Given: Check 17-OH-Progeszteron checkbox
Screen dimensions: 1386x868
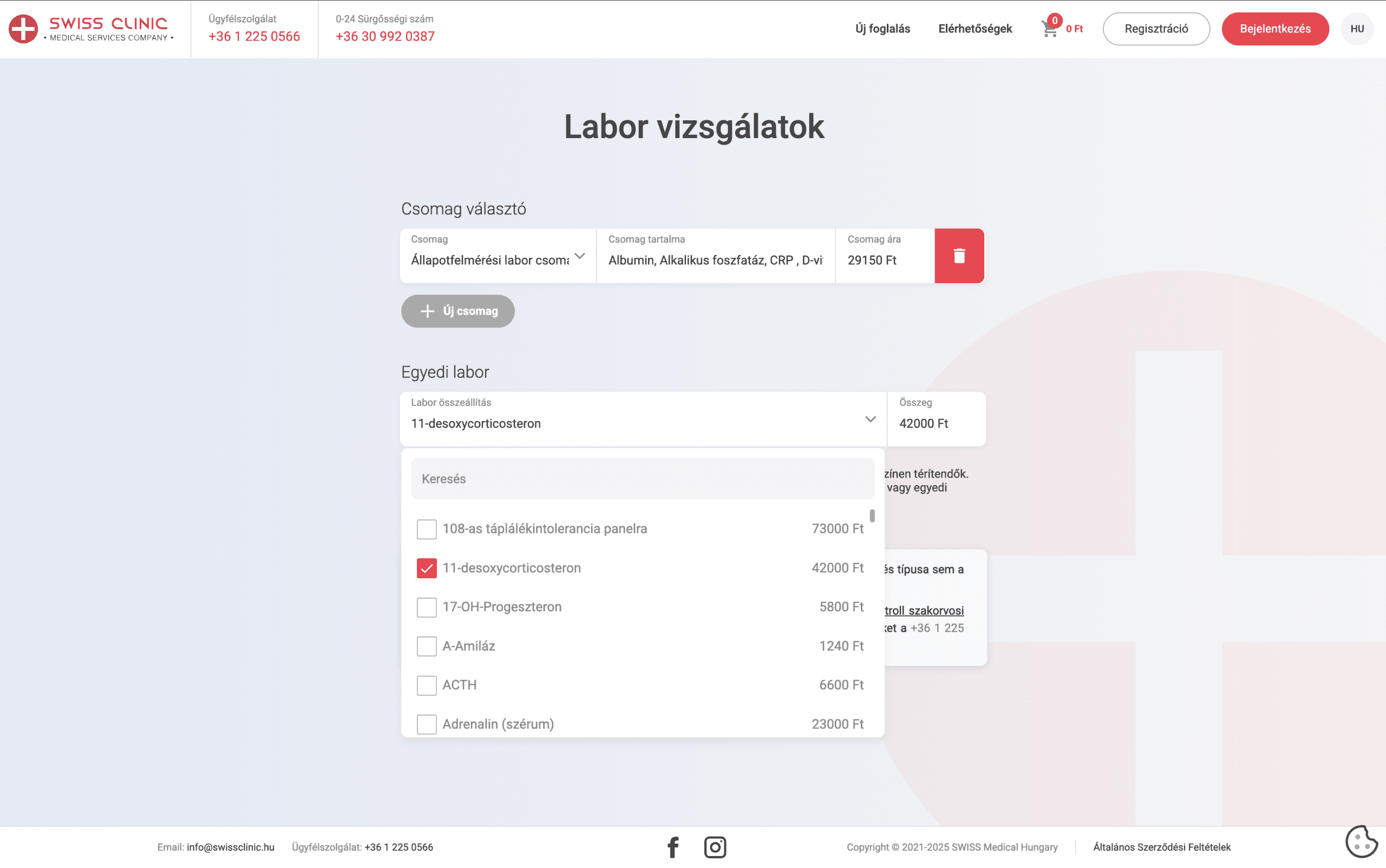Looking at the screenshot, I should point(427,607).
